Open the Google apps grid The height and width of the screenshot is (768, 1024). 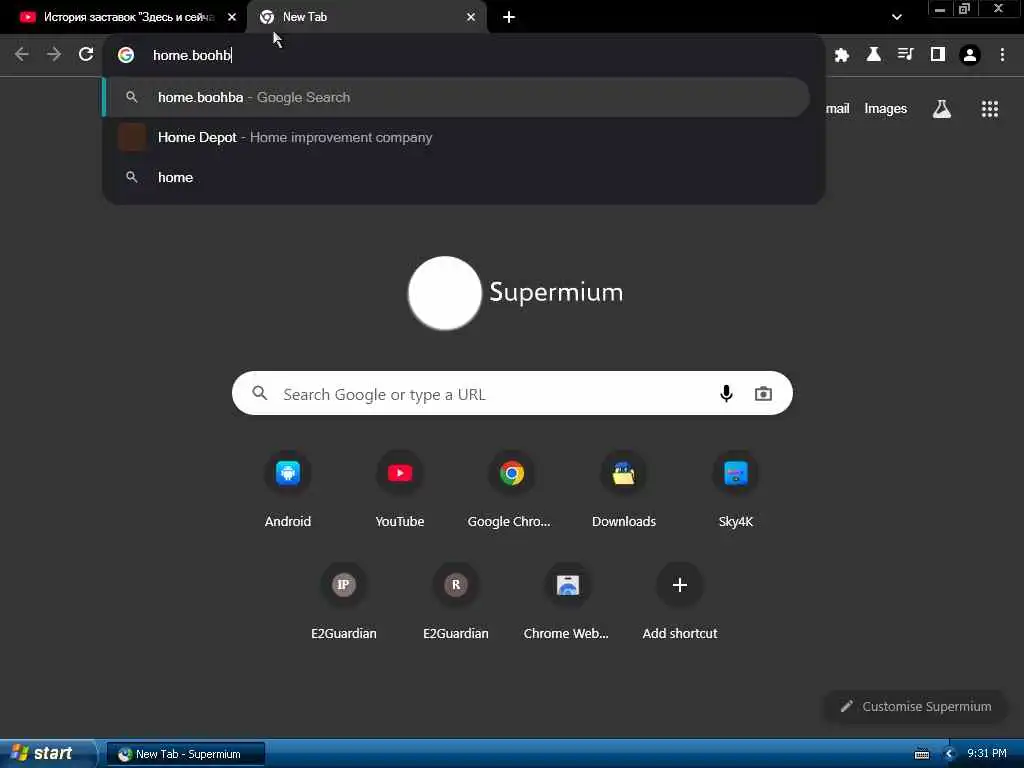click(989, 109)
